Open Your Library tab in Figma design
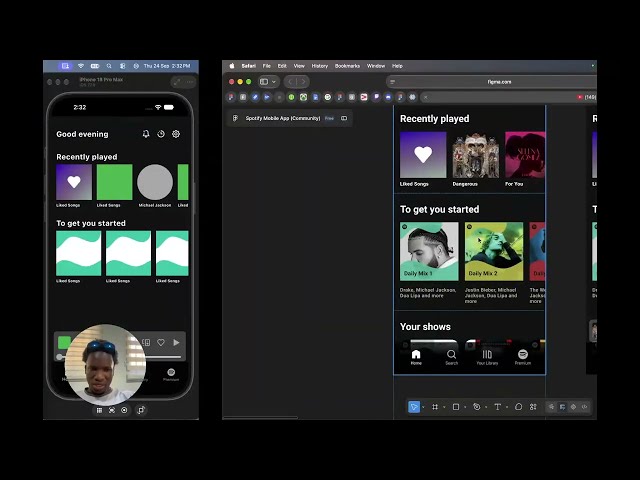The height and width of the screenshot is (480, 640). pos(487,357)
